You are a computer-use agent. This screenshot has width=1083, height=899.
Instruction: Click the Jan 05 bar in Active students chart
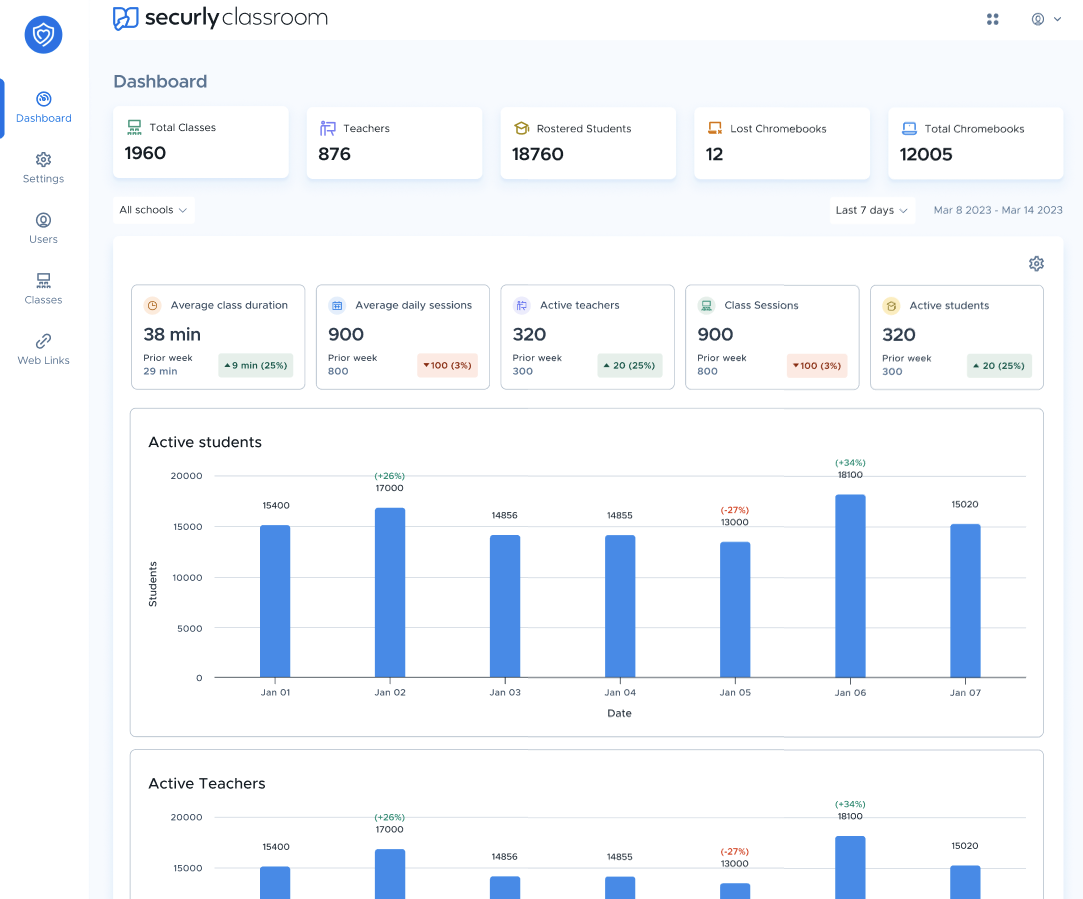coord(735,610)
